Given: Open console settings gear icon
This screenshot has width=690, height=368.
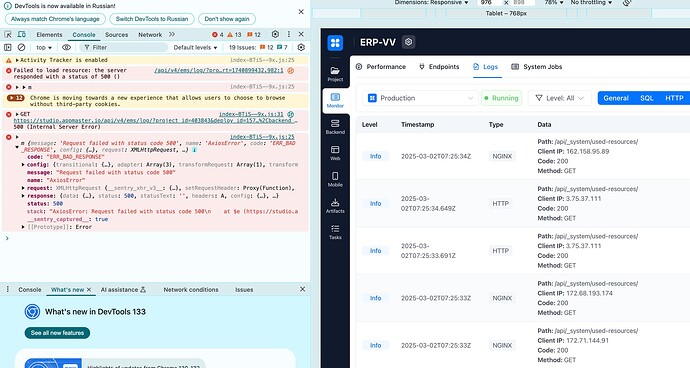Looking at the screenshot, I should click(301, 47).
